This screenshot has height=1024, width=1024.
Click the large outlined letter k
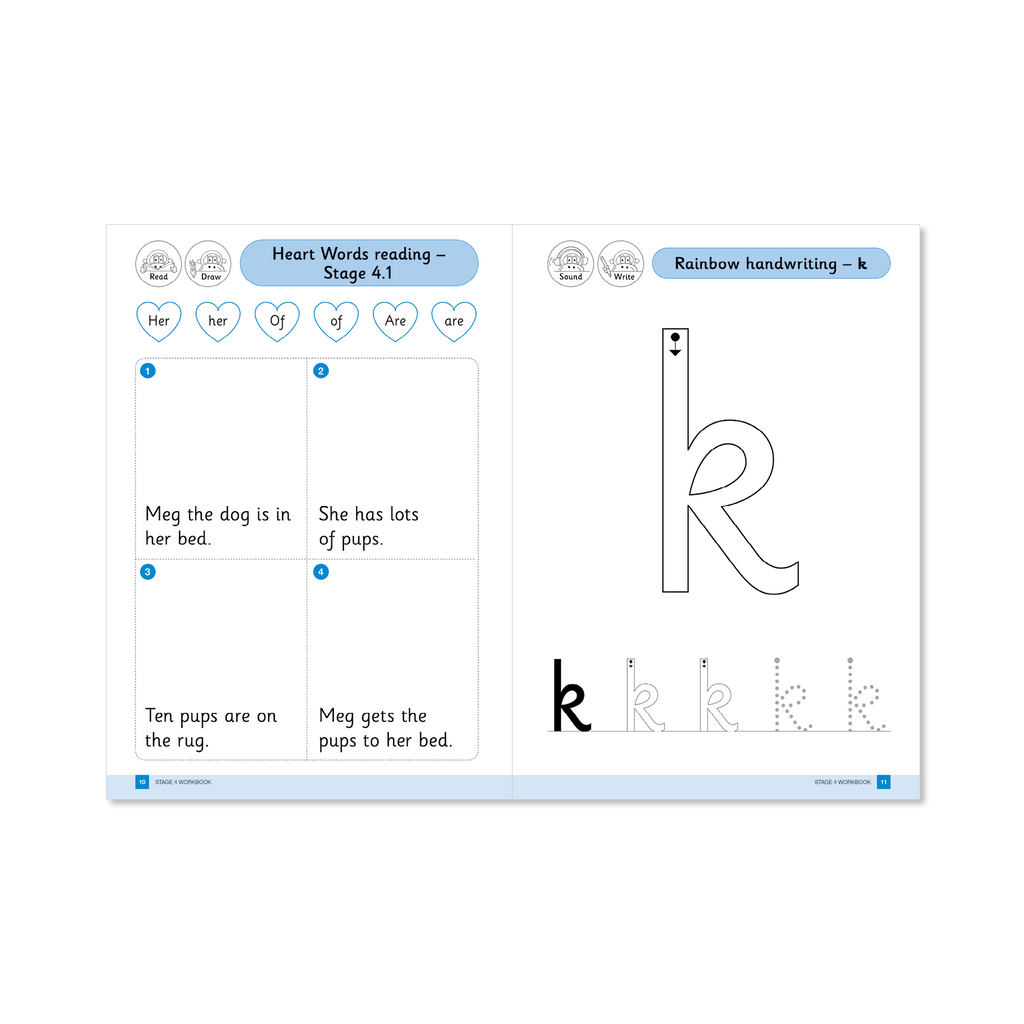point(730,461)
